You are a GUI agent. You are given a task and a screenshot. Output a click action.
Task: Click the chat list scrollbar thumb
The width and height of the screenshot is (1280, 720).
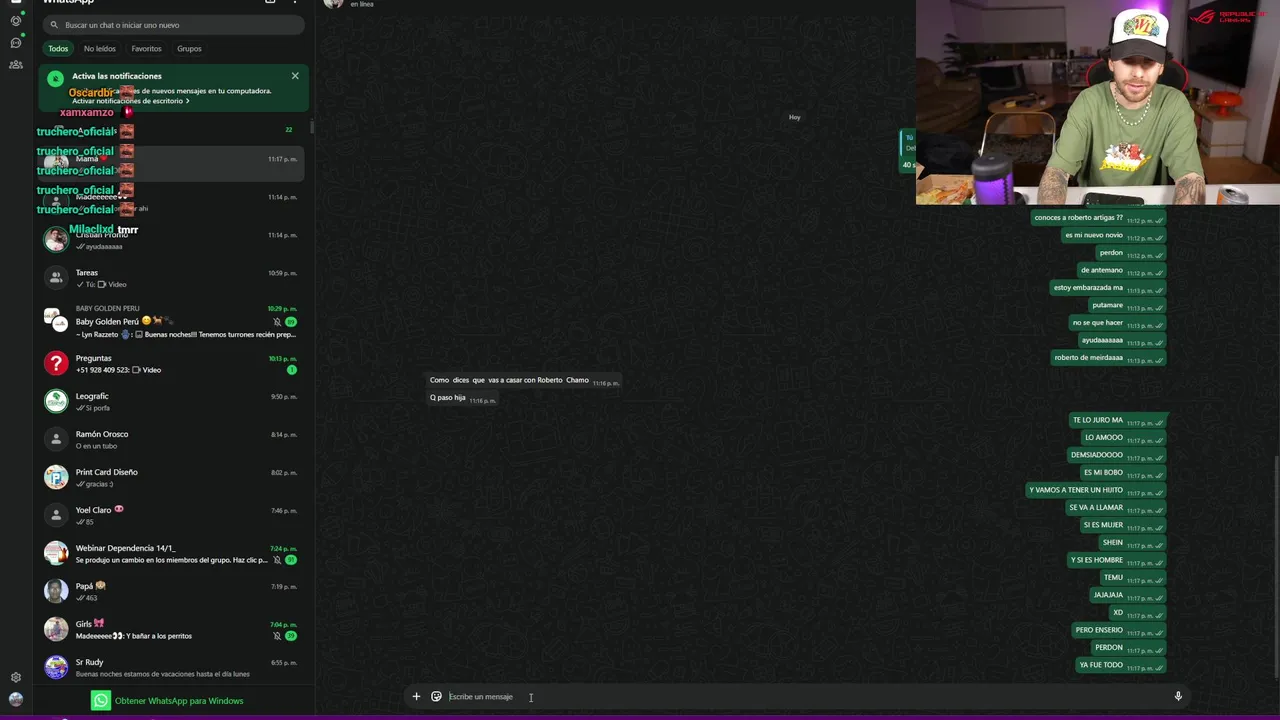(312, 126)
